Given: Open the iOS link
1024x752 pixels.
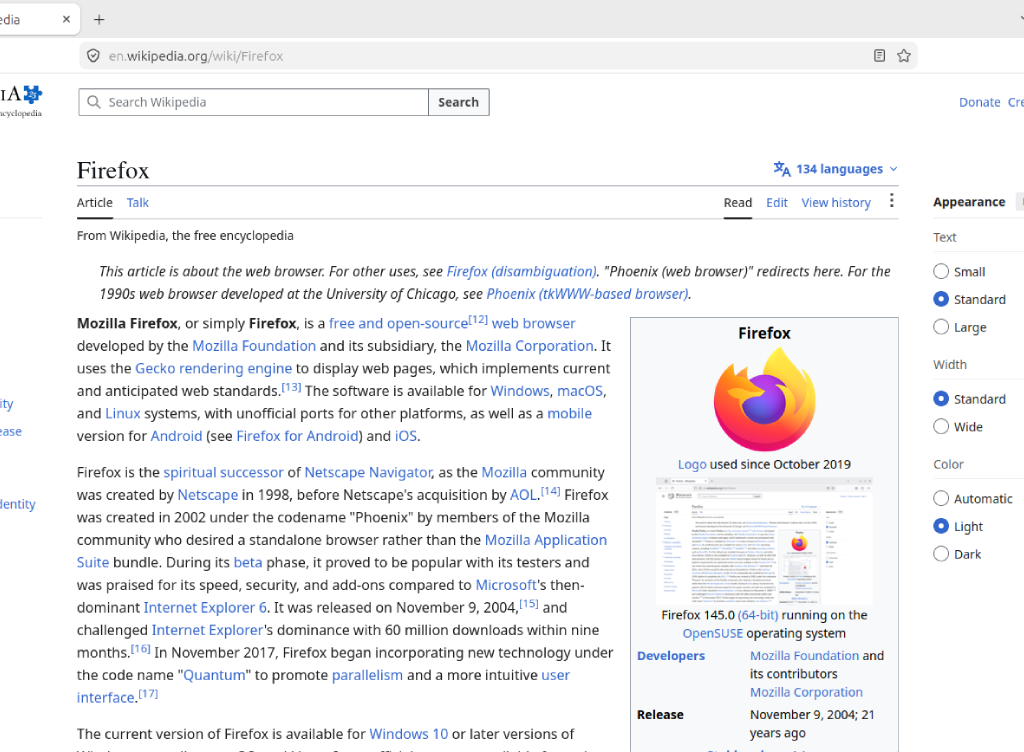Looking at the screenshot, I should pos(406,436).
